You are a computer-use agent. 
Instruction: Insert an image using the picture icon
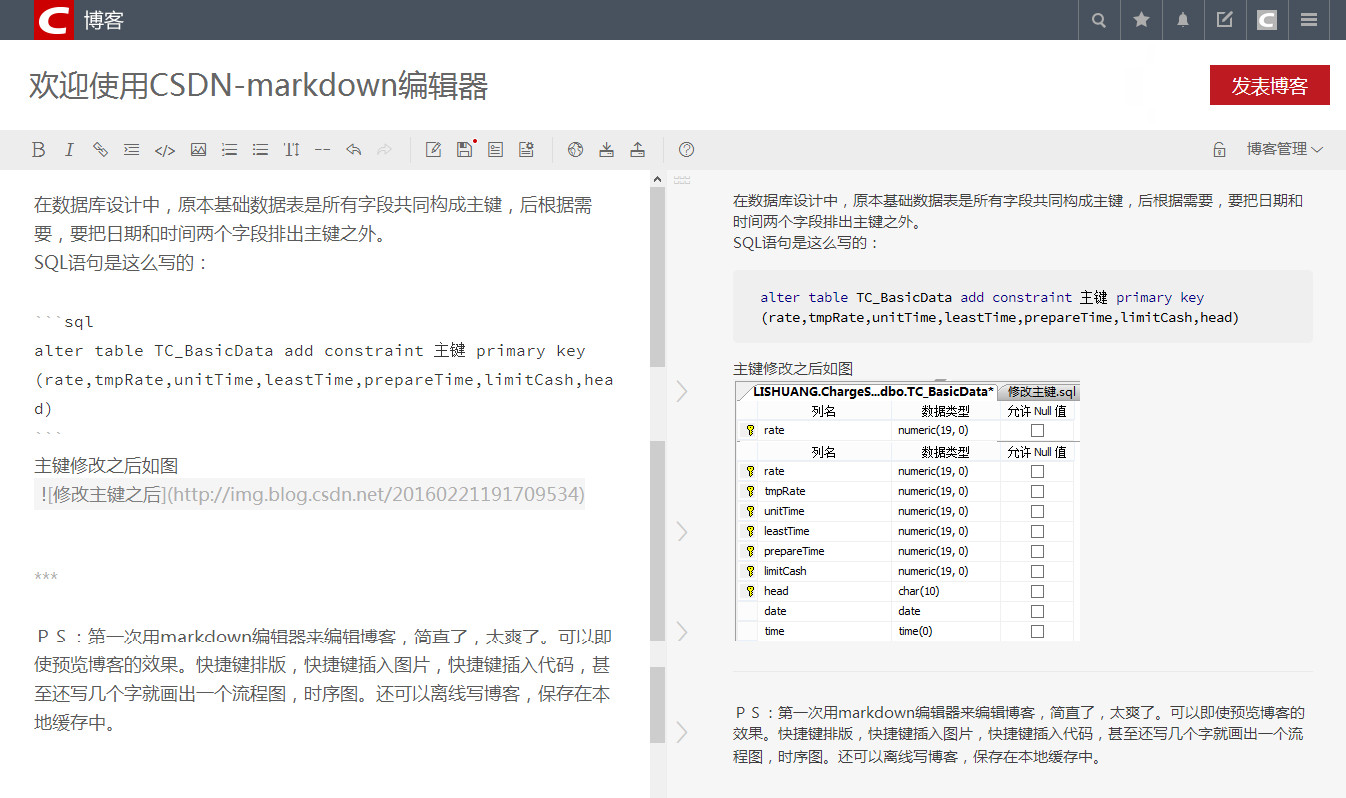click(x=198, y=150)
